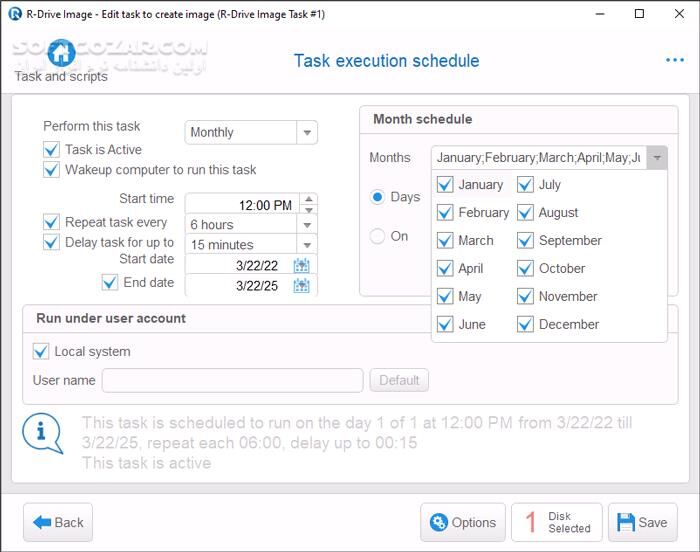Save the task with the floppy disk button
This screenshot has width=700, height=552.
coord(642,522)
